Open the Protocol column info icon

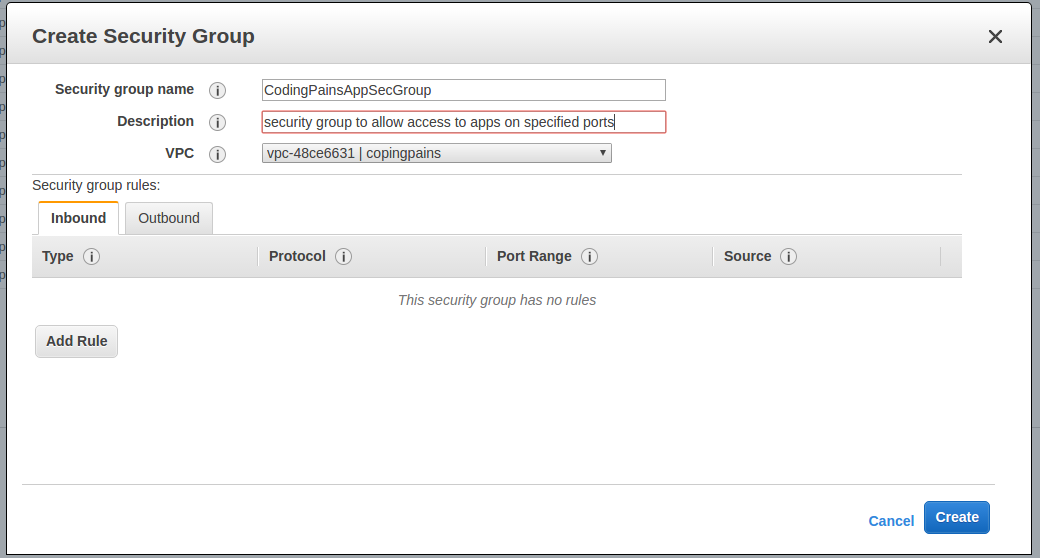344,256
